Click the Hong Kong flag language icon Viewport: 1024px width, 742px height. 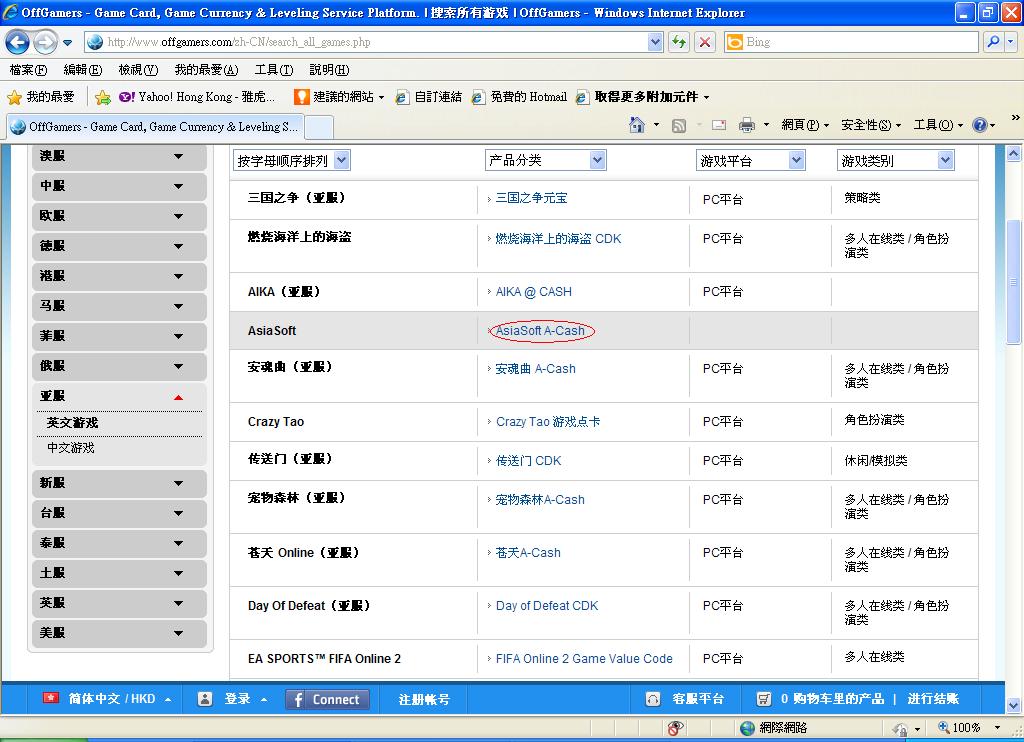point(51,698)
